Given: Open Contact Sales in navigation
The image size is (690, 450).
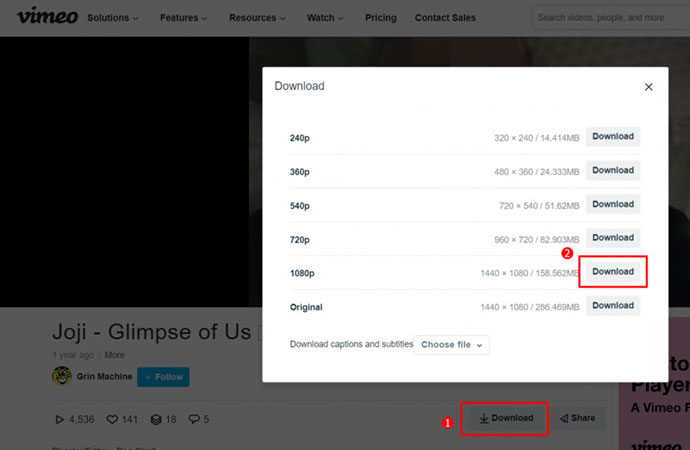Looking at the screenshot, I should 447,18.
